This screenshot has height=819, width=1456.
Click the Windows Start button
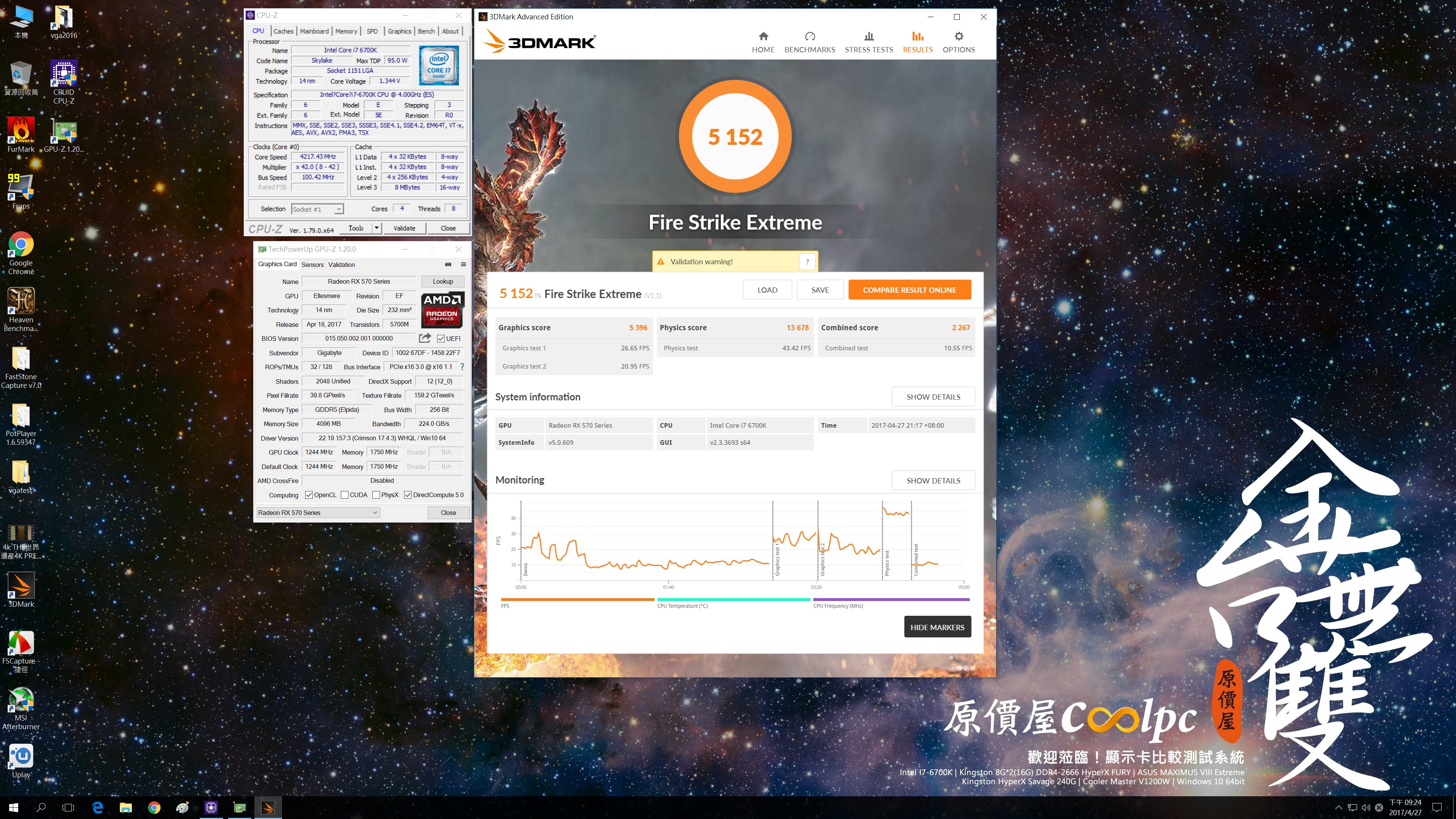[x=14, y=808]
